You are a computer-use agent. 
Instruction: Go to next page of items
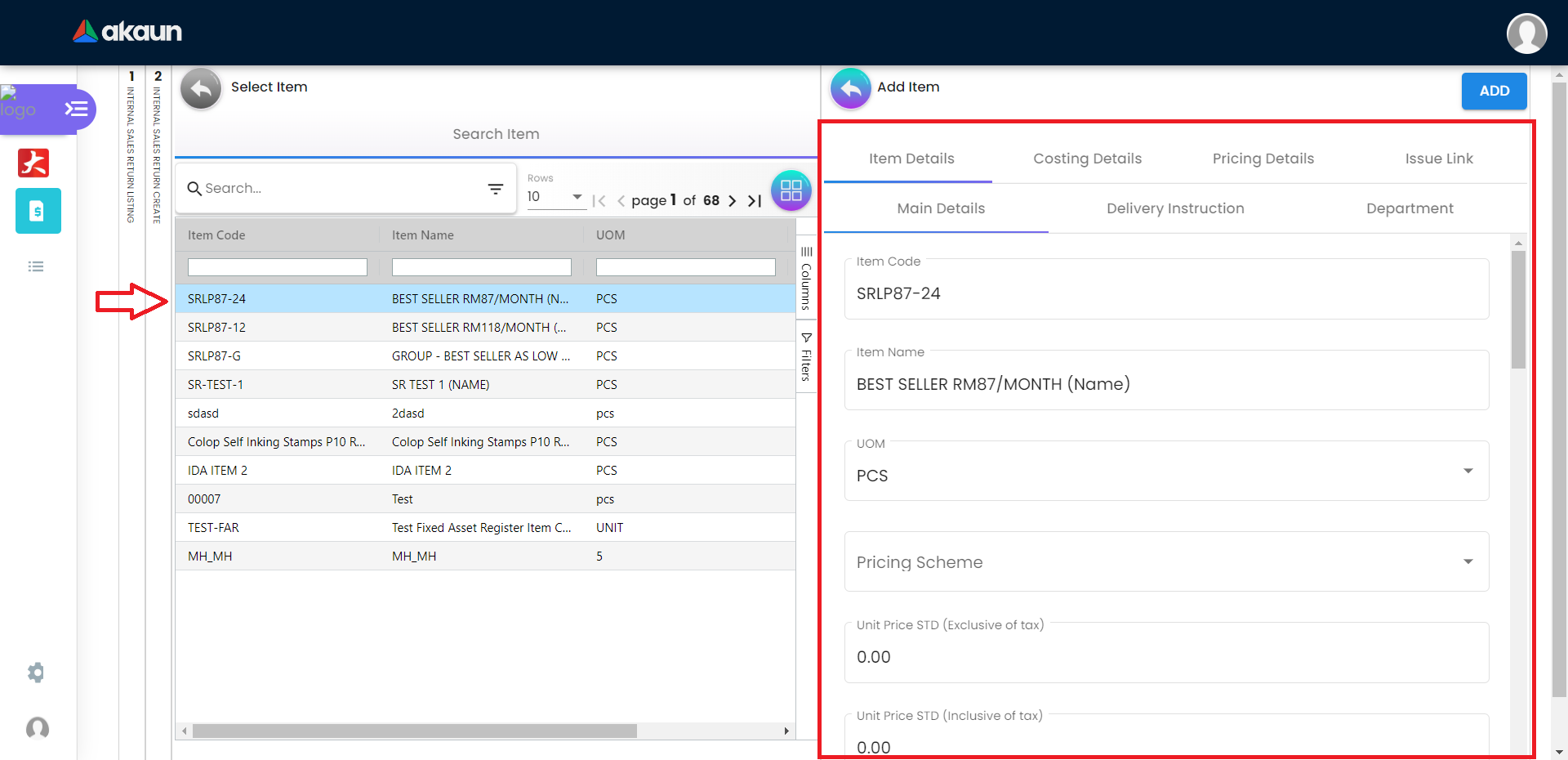tap(732, 201)
